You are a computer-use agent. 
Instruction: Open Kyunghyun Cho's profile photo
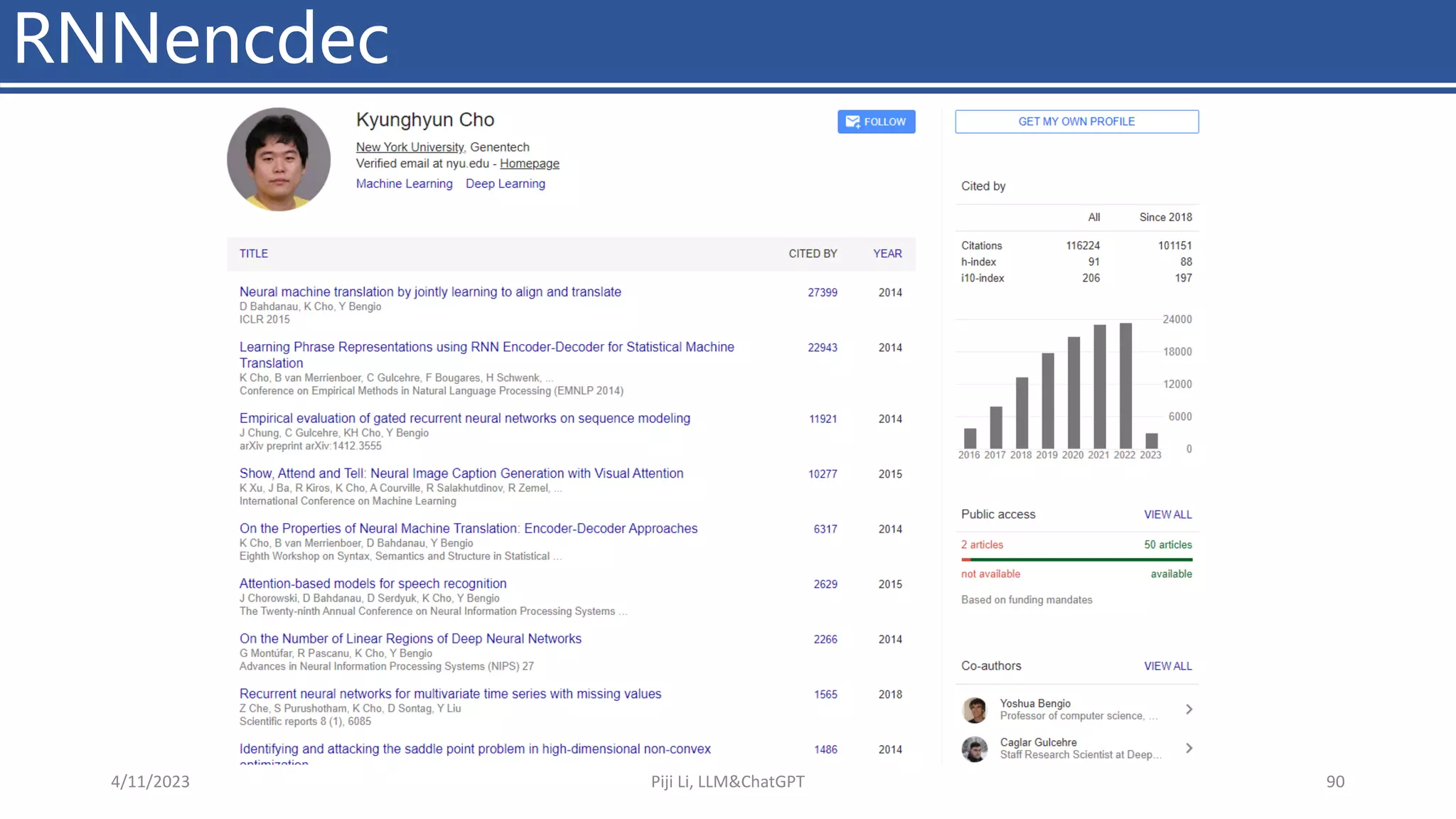click(x=279, y=159)
